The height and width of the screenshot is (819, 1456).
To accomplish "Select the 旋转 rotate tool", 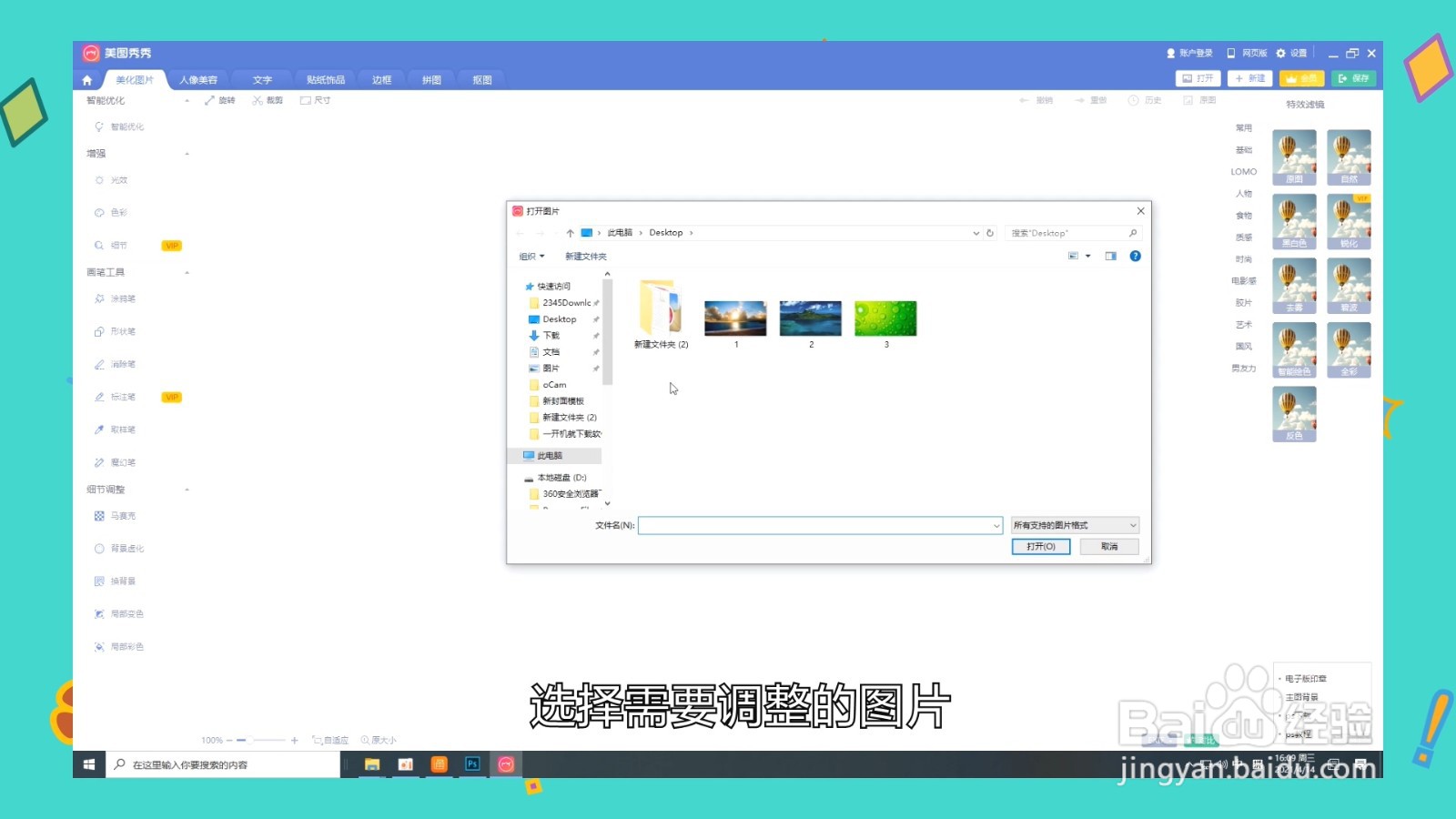I will [220, 100].
